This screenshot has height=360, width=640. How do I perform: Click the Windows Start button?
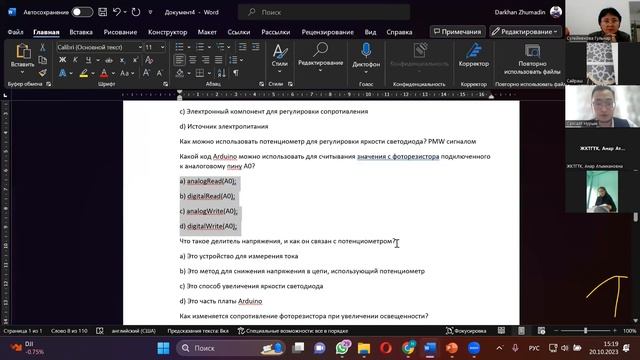tap(163, 348)
